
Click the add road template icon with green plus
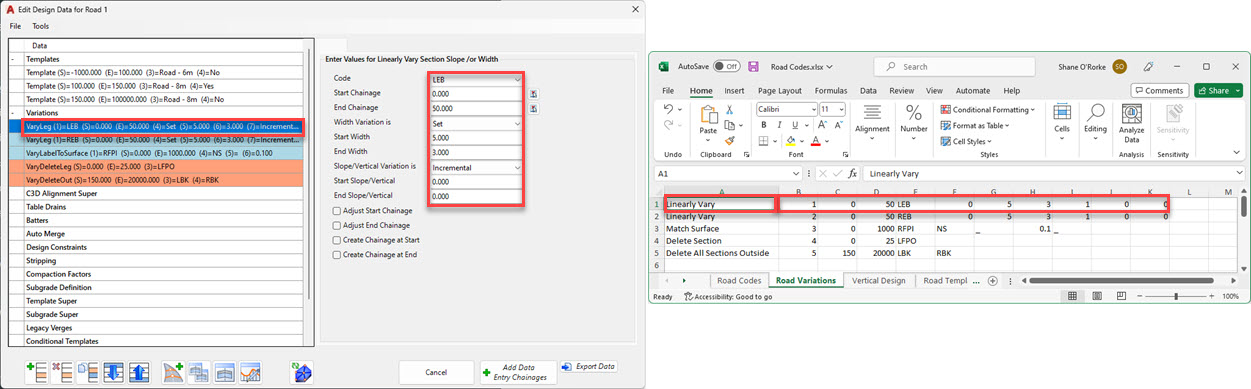pos(173,372)
